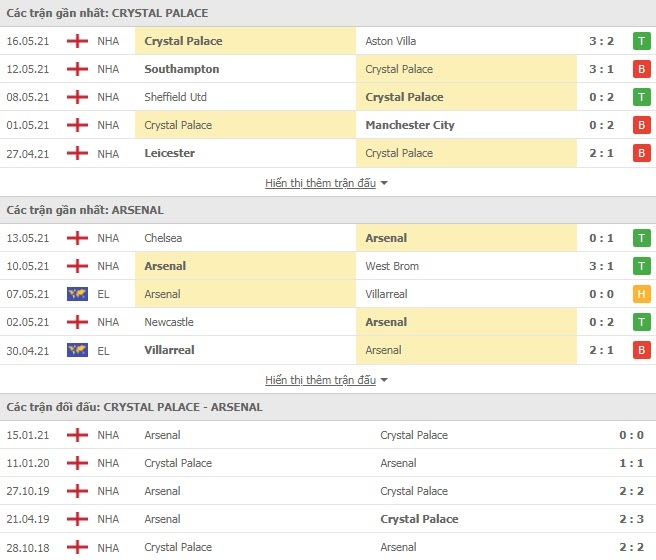Click the red B badge for Southampton match
This screenshot has height=560, width=656.
(641, 69)
